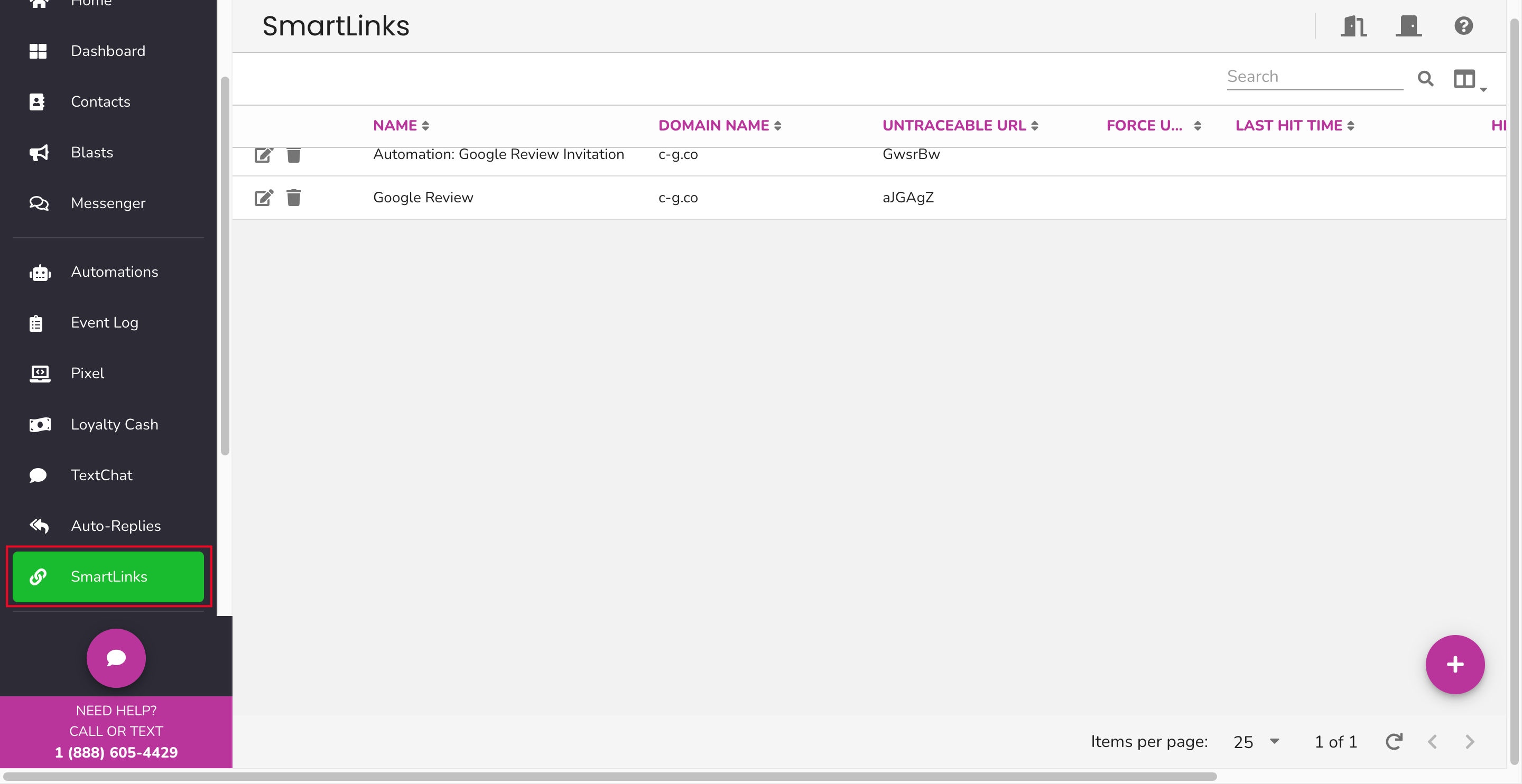
Task: Click the building-with-door icon in header
Action: (1353, 26)
